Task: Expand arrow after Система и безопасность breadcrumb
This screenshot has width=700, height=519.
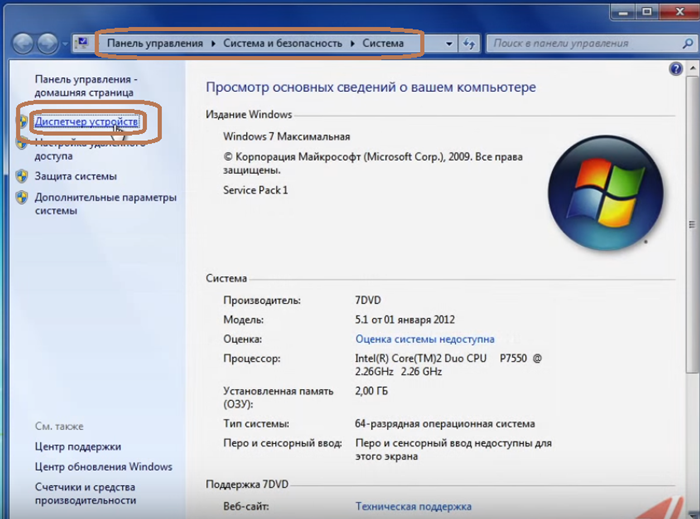Action: coord(352,44)
